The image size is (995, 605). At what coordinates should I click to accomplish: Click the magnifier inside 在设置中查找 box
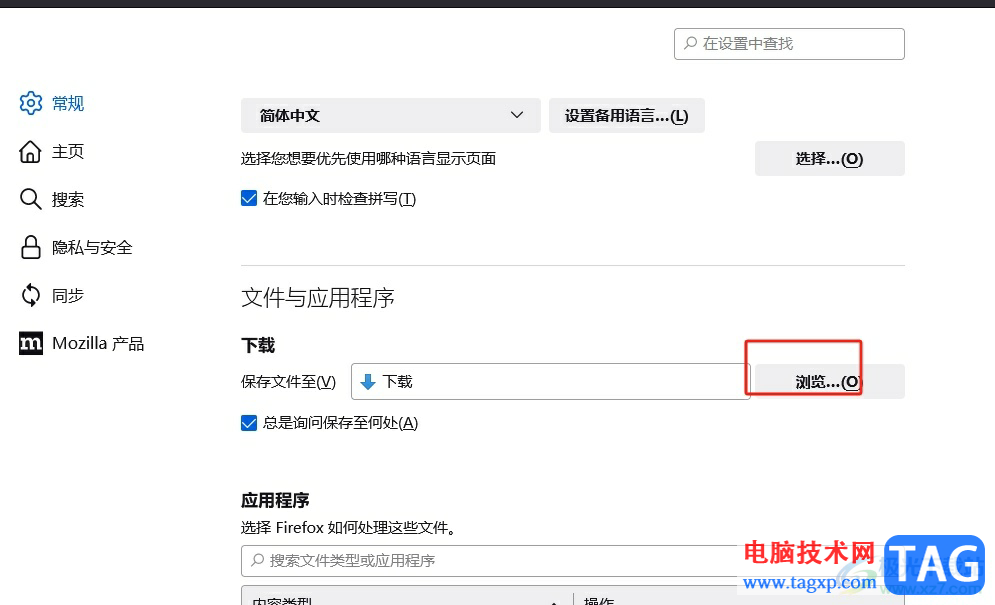[x=691, y=44]
